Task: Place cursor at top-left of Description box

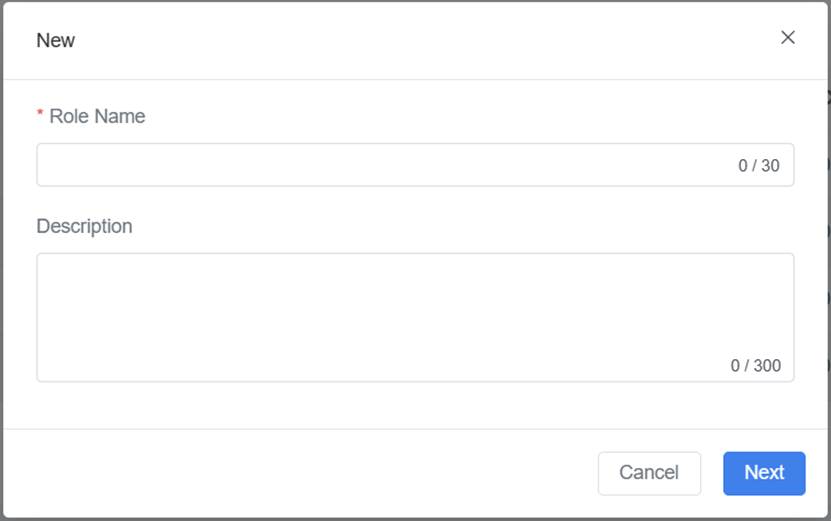Action: (x=50, y=266)
